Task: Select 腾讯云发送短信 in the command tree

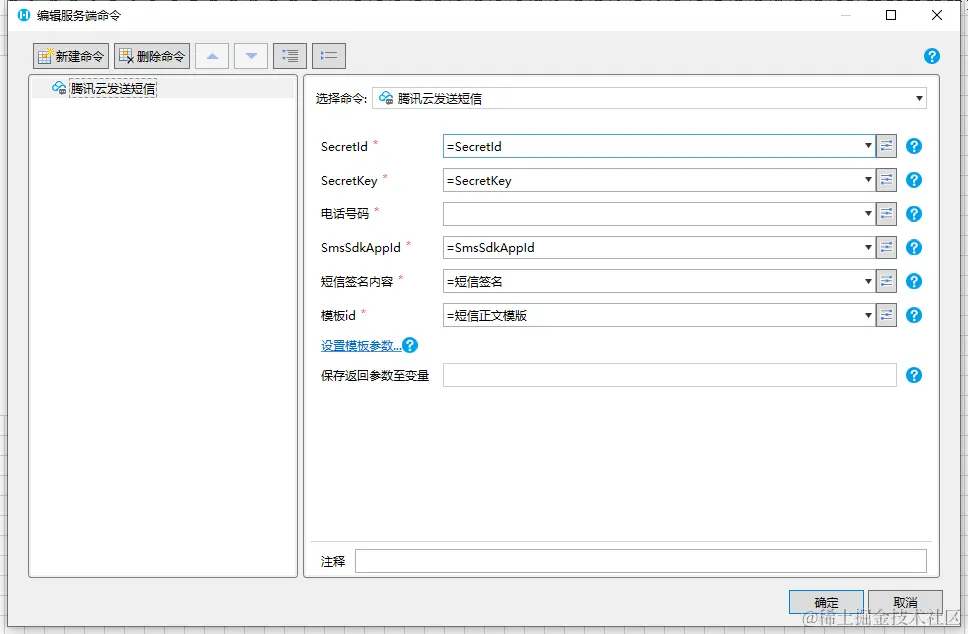Action: click(112, 88)
